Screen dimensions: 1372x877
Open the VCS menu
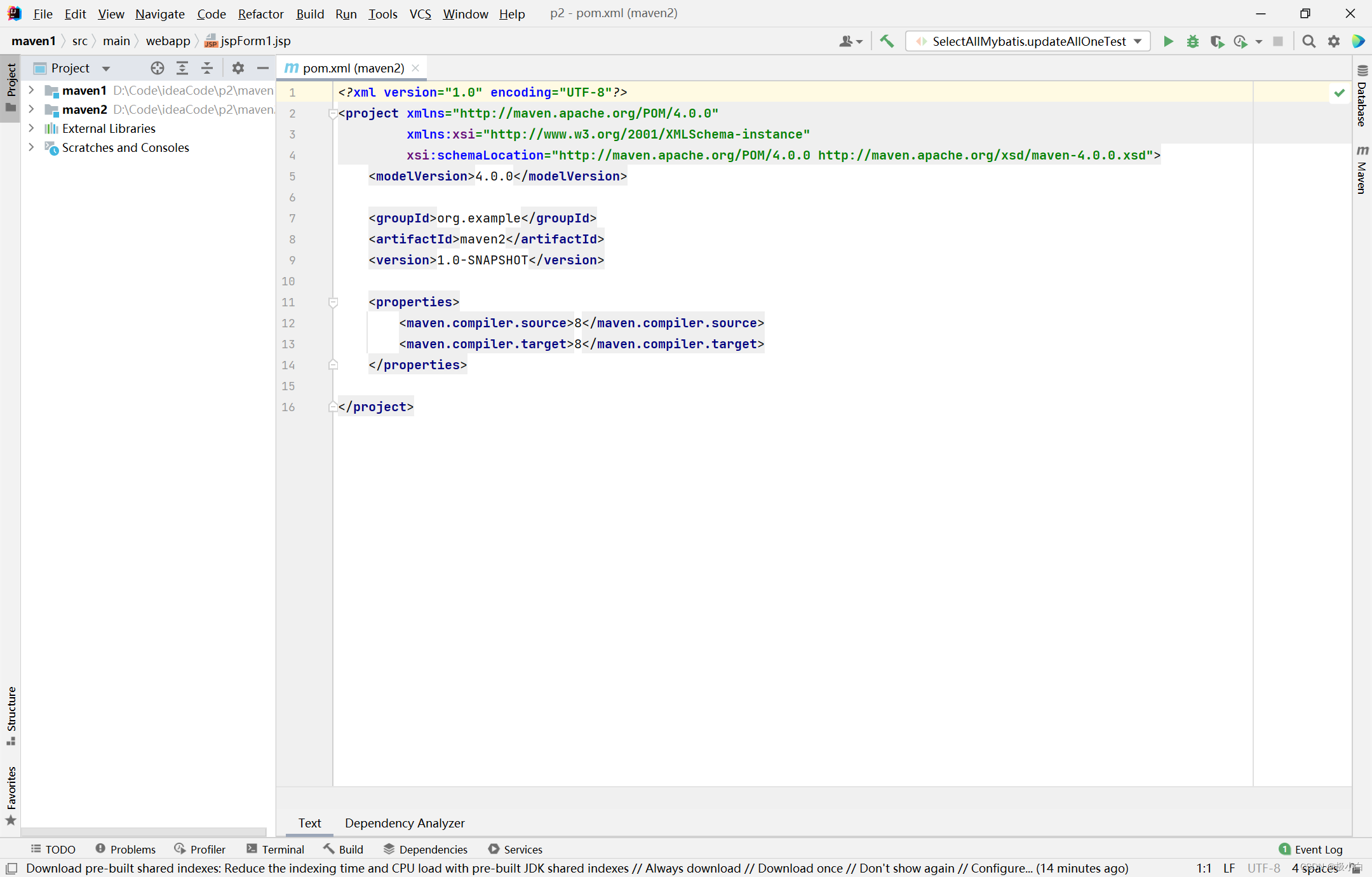pos(420,13)
